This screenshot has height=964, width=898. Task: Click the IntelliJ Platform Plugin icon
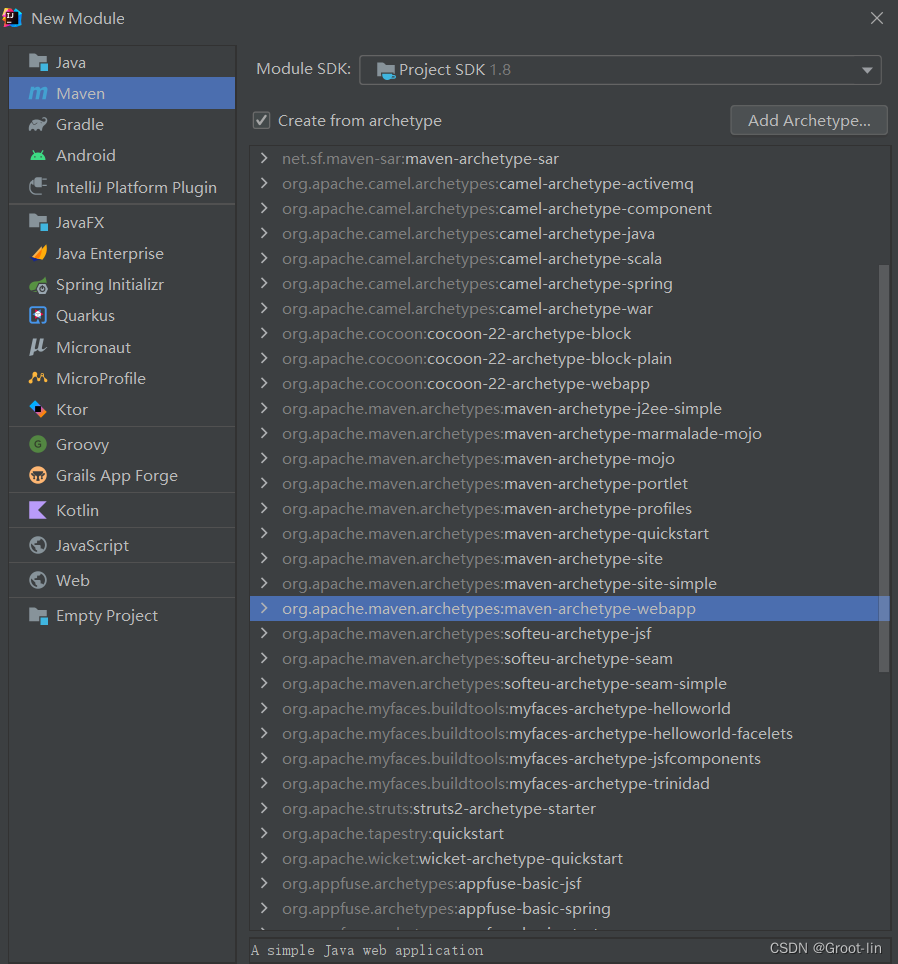click(x=38, y=187)
